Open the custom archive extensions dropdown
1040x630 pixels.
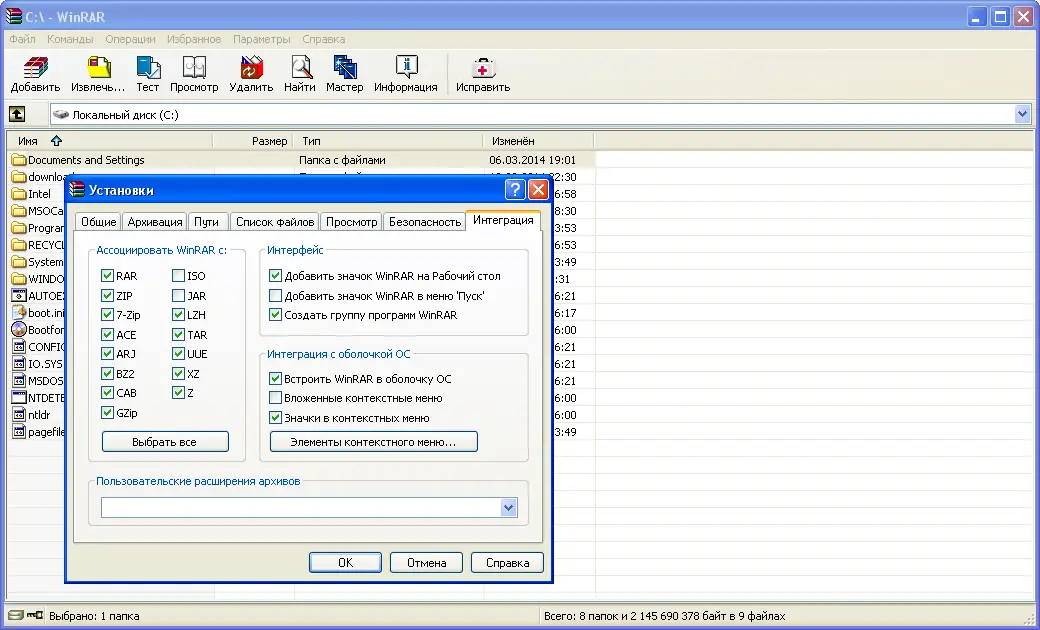[508, 507]
